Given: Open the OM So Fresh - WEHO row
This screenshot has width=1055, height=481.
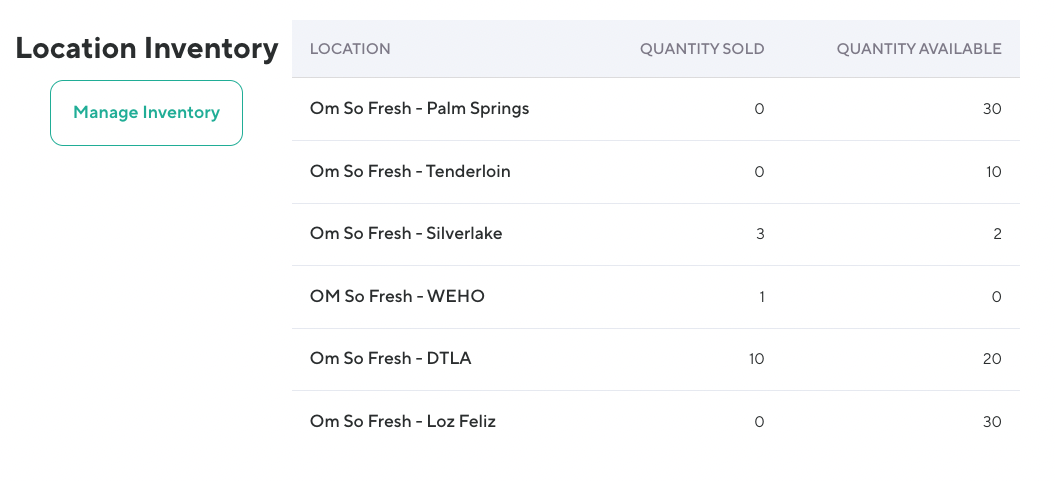Looking at the screenshot, I should click(397, 297).
